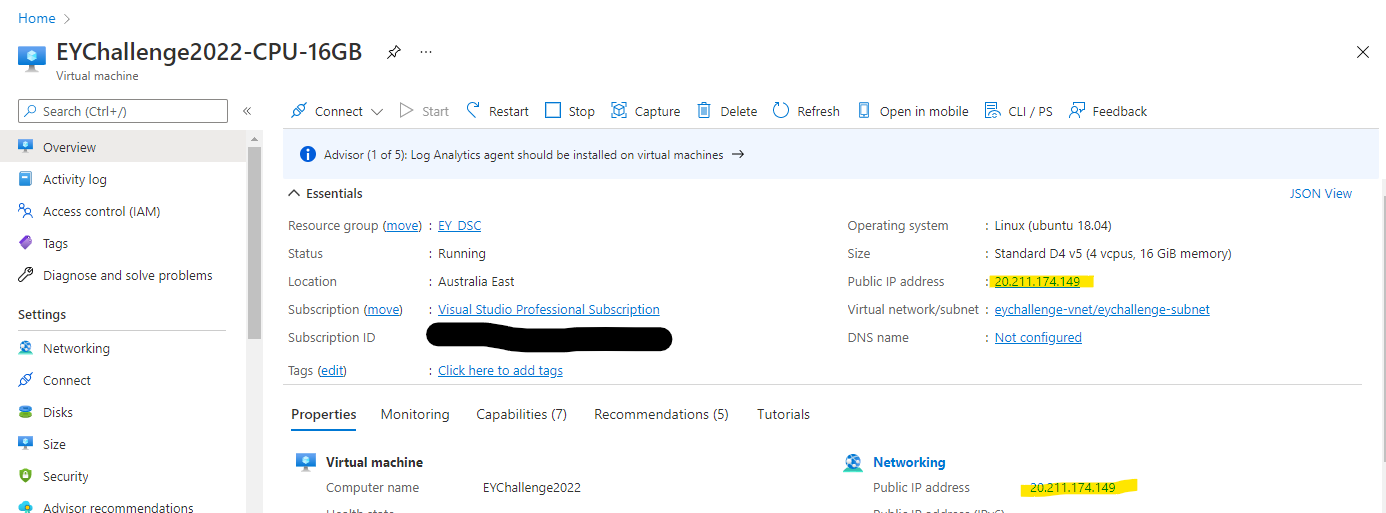Click the move link beside Subscription
The height and width of the screenshot is (513, 1386).
384,309
